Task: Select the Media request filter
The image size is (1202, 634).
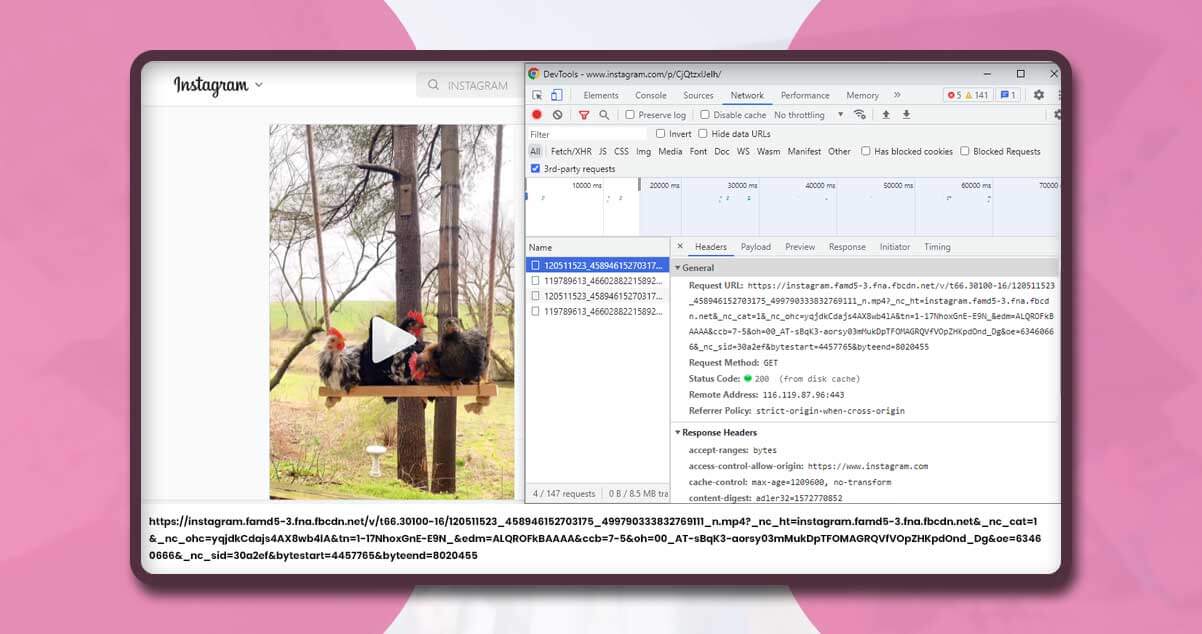Action: coord(670,151)
